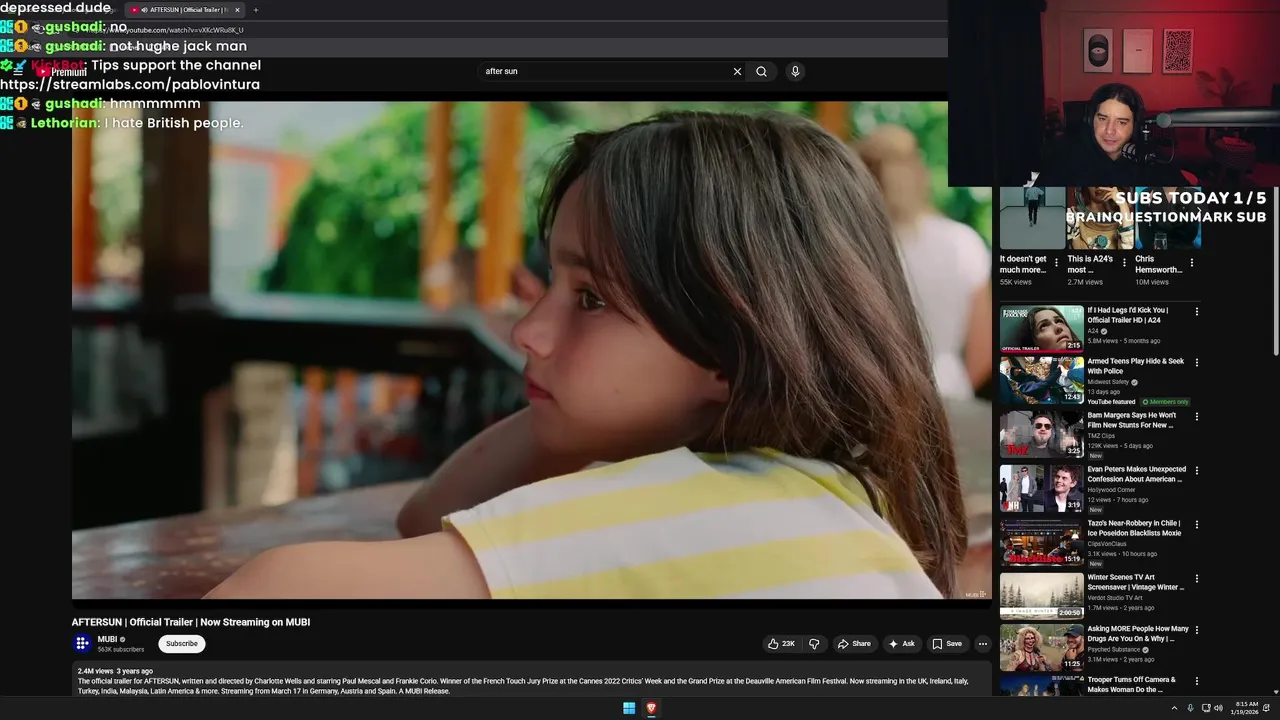Click 'TMZ Clips' channel name
The width and height of the screenshot is (1280, 720).
click(x=1101, y=436)
